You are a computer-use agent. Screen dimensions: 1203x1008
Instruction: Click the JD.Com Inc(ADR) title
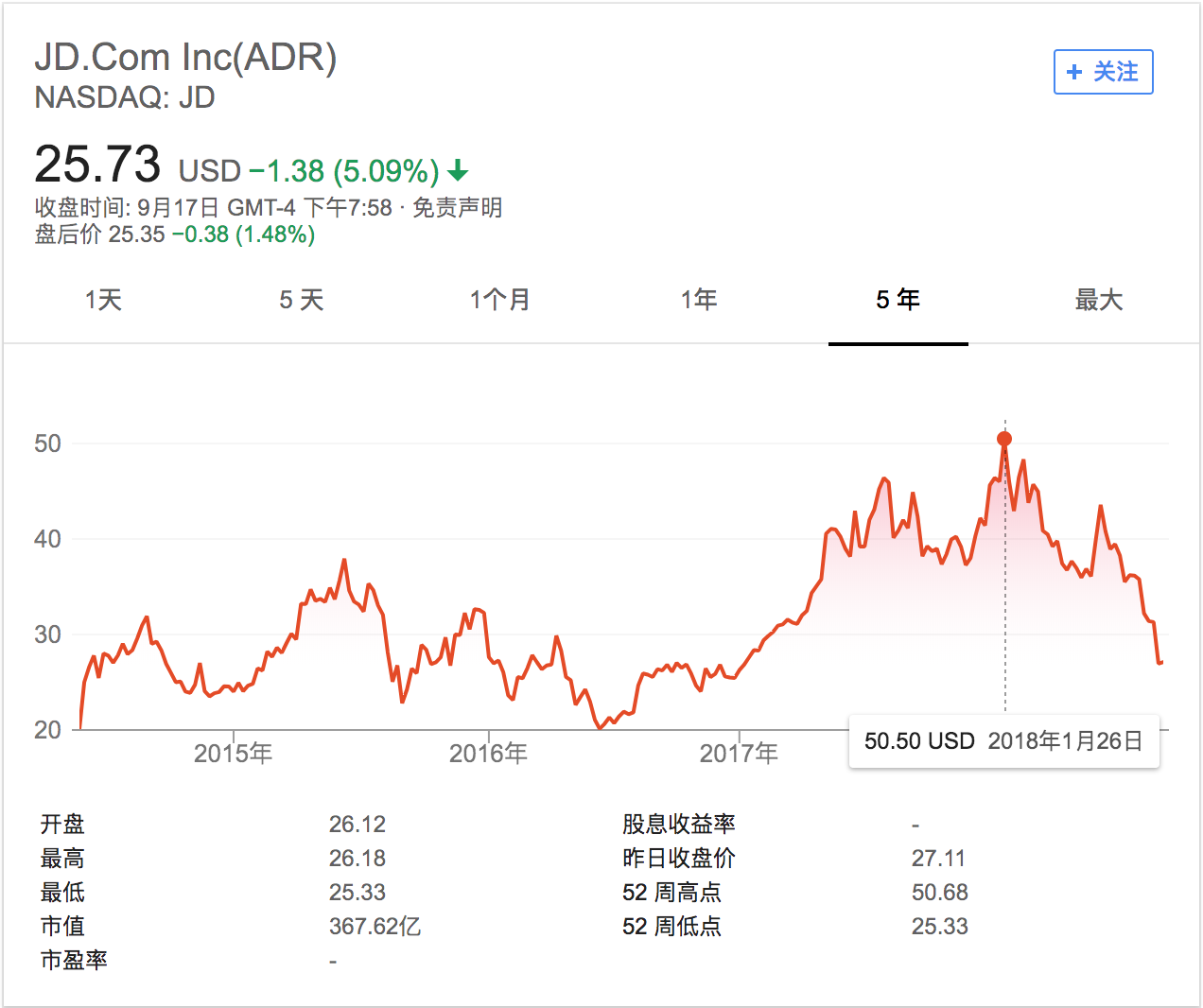[185, 57]
